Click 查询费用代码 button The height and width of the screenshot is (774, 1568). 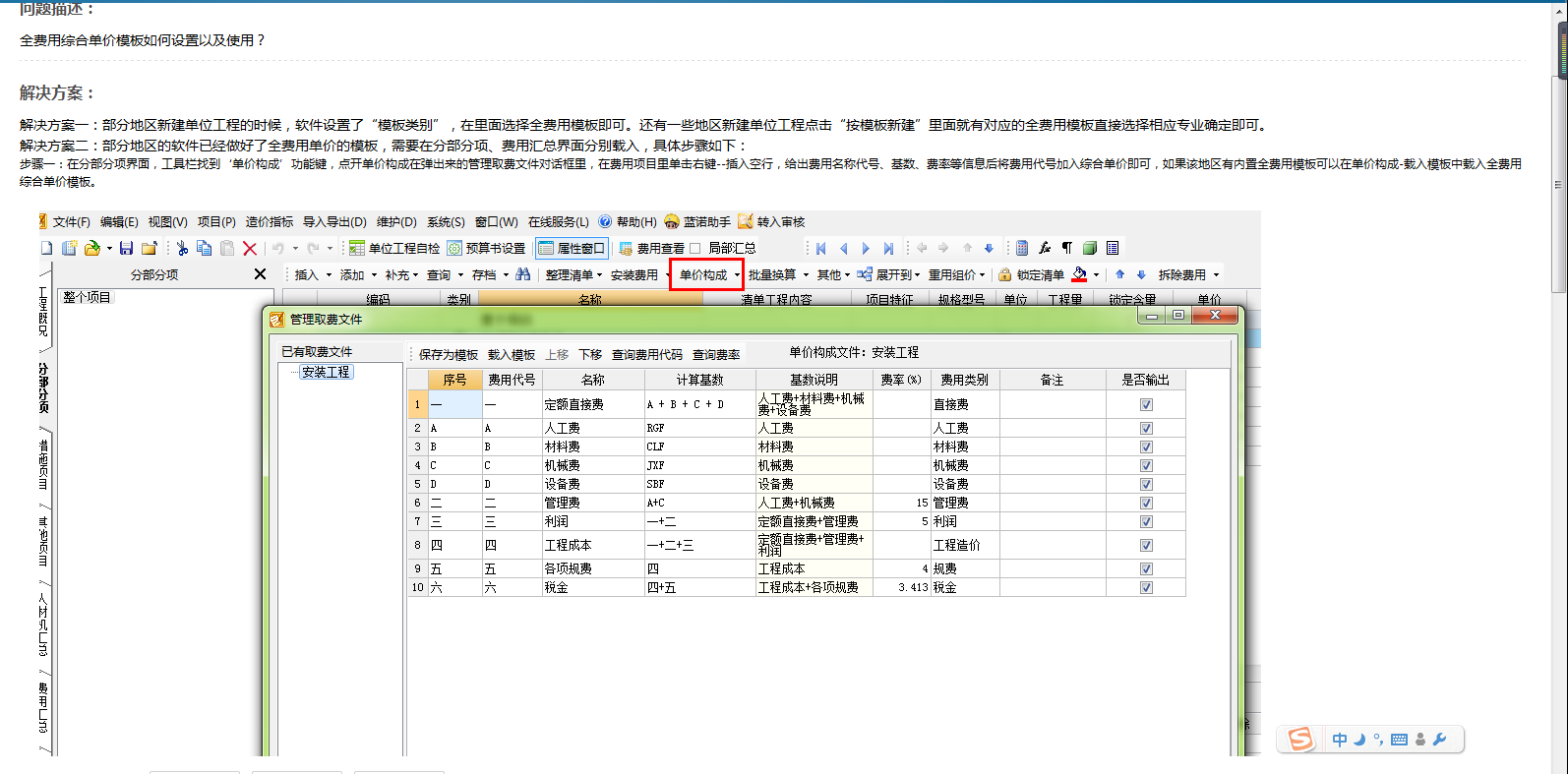pos(646,354)
